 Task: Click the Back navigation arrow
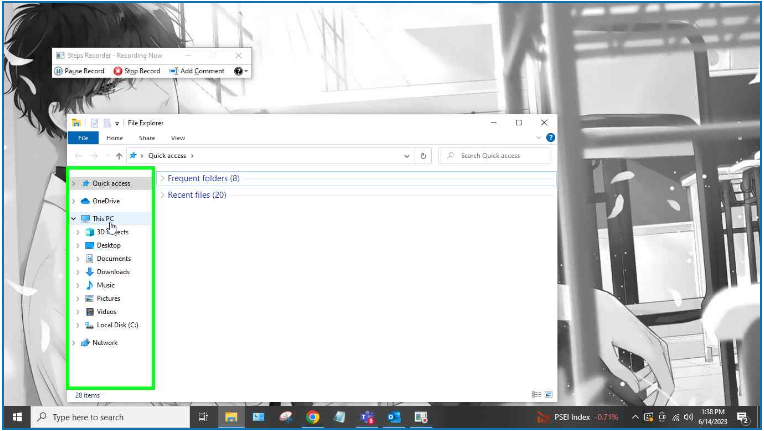point(78,156)
